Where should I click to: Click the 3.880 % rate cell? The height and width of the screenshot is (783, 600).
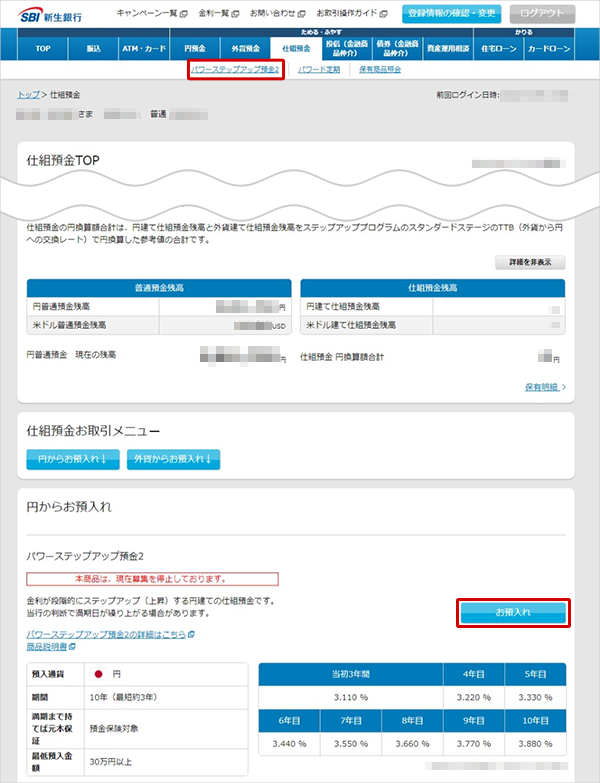click(536, 744)
